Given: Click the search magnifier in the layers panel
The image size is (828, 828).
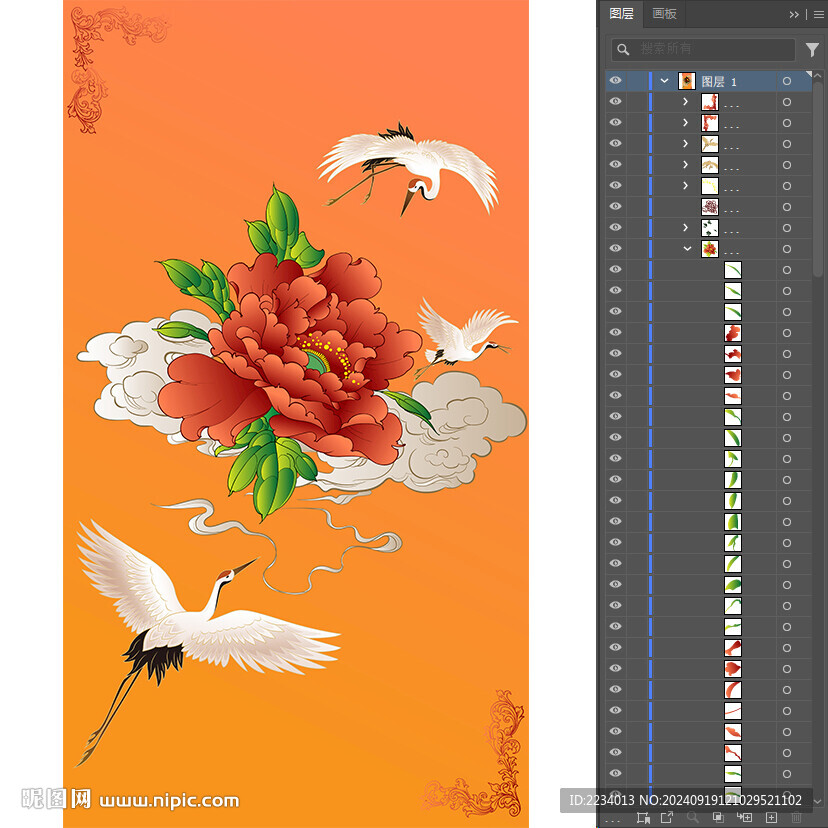Looking at the screenshot, I should 623,49.
